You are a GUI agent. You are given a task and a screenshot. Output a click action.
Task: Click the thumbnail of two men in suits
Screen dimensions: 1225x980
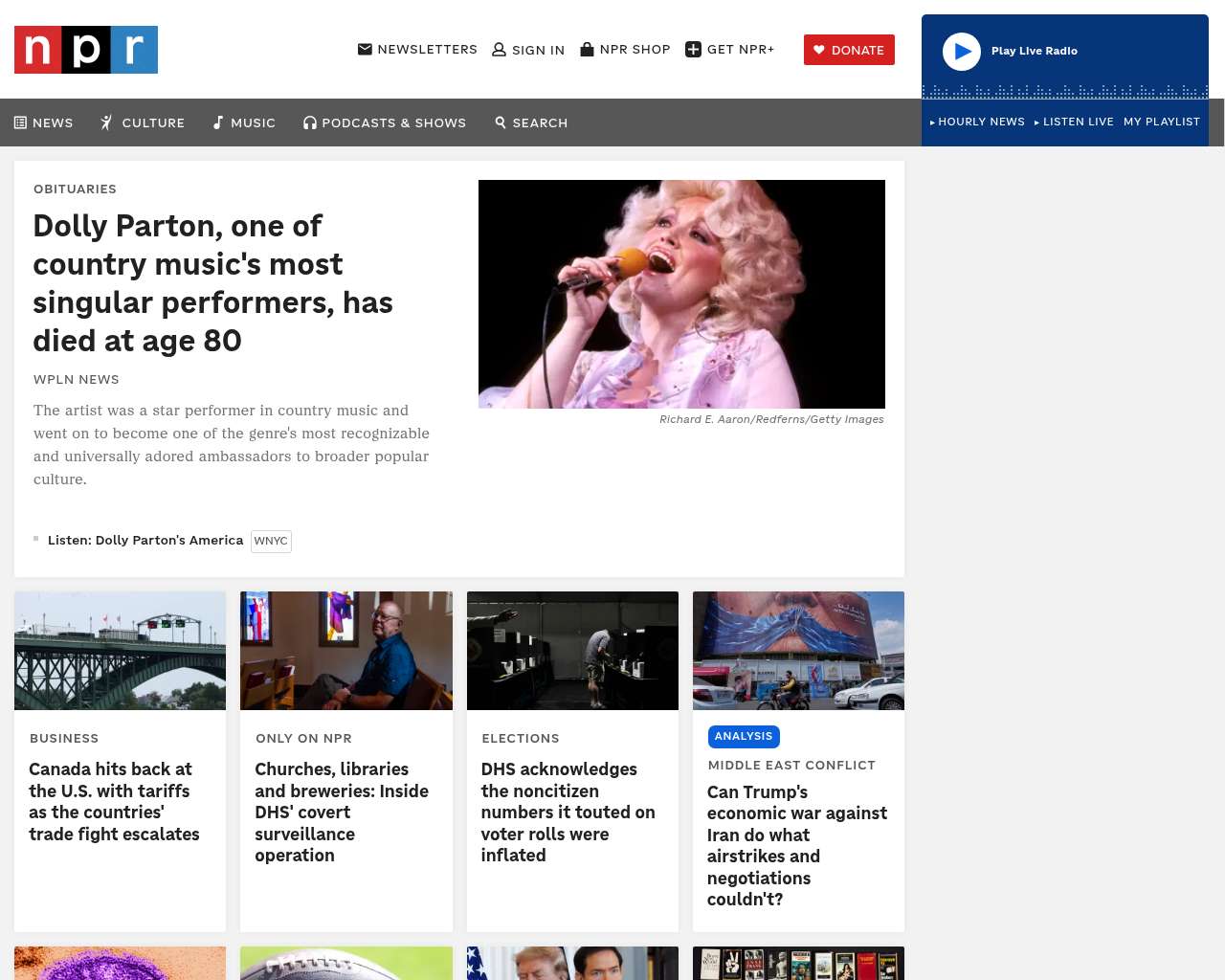pos(572,963)
